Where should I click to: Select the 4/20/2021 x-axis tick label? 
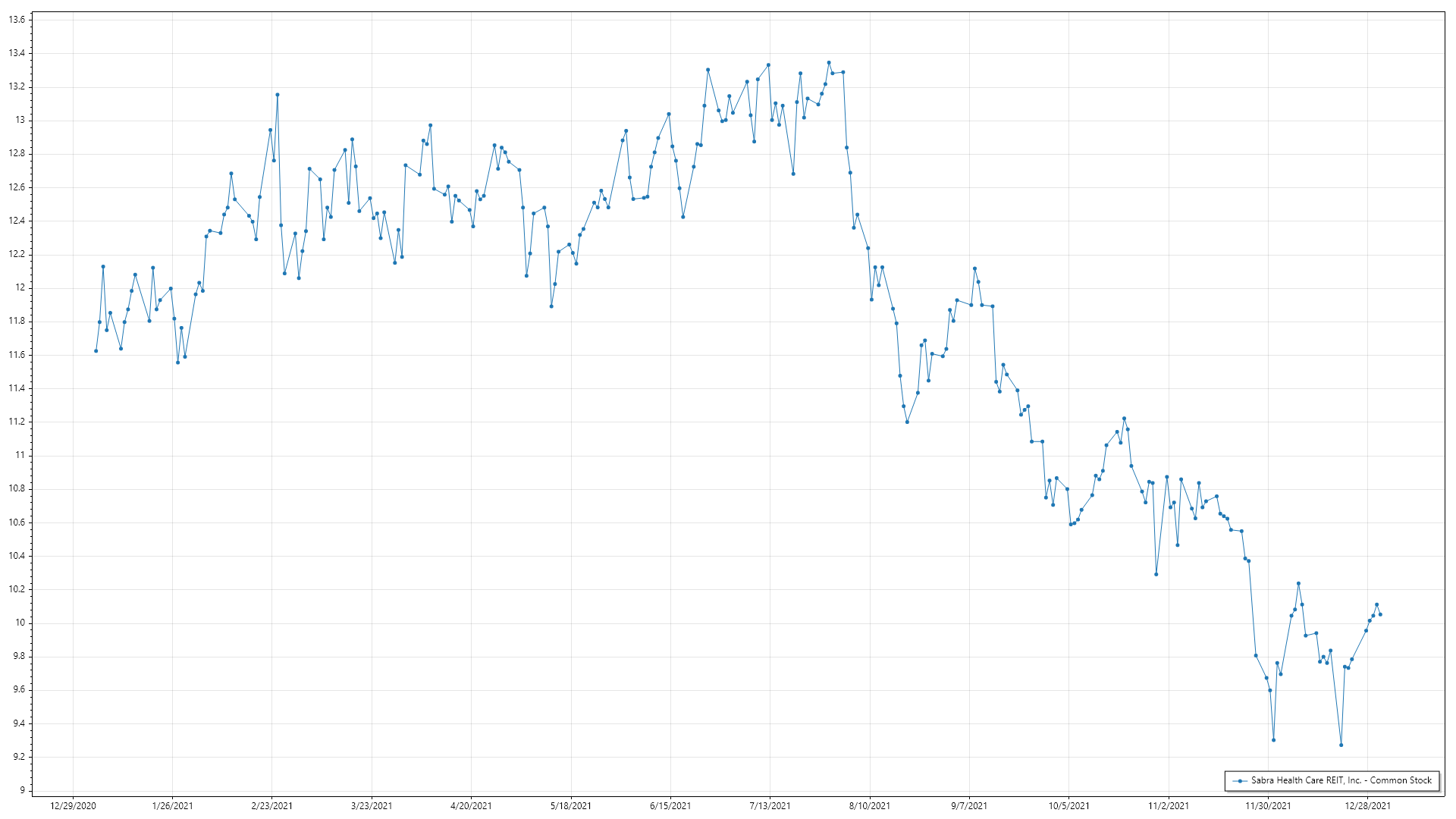[x=471, y=806]
